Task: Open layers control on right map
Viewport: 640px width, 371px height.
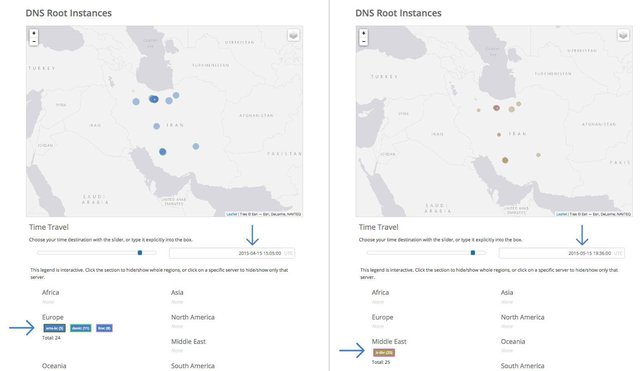Action: [623, 36]
